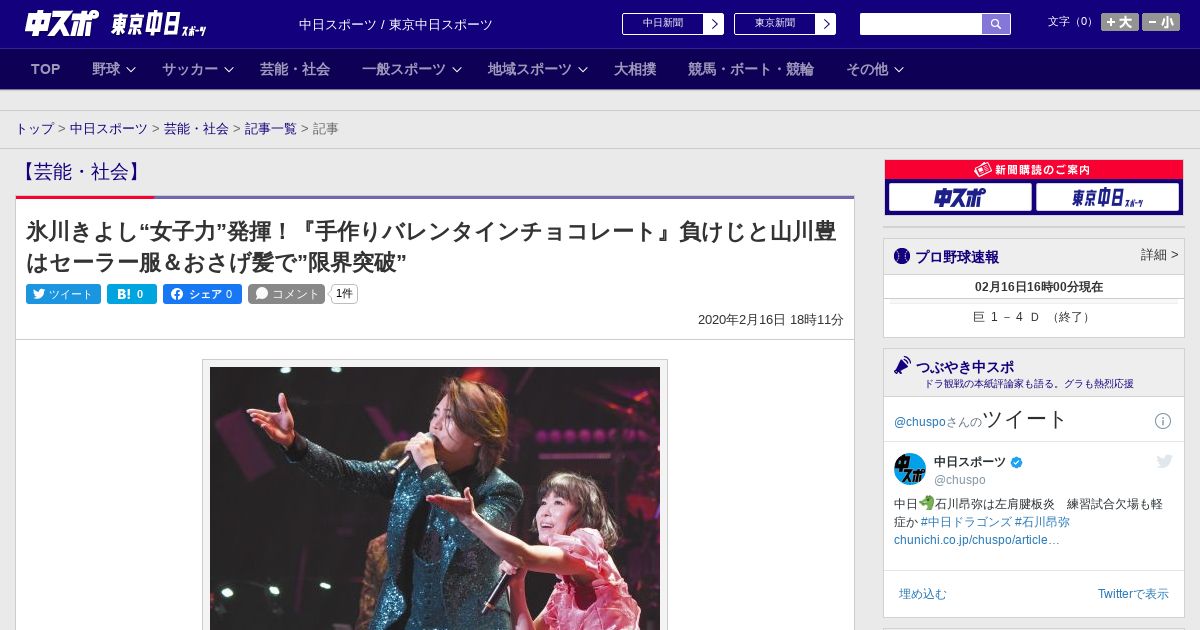Click 記事一覧 breadcrumb link
1200x630 pixels.
click(271, 129)
